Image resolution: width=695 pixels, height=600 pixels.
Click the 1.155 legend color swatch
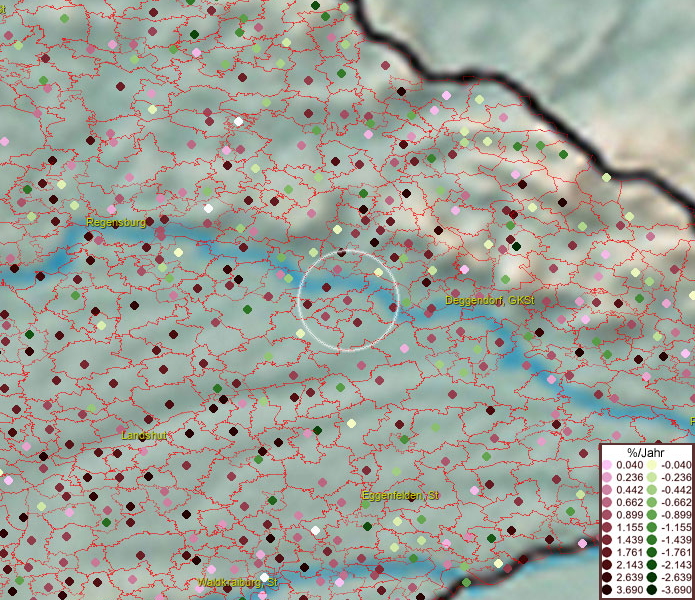pyautogui.click(x=607, y=527)
